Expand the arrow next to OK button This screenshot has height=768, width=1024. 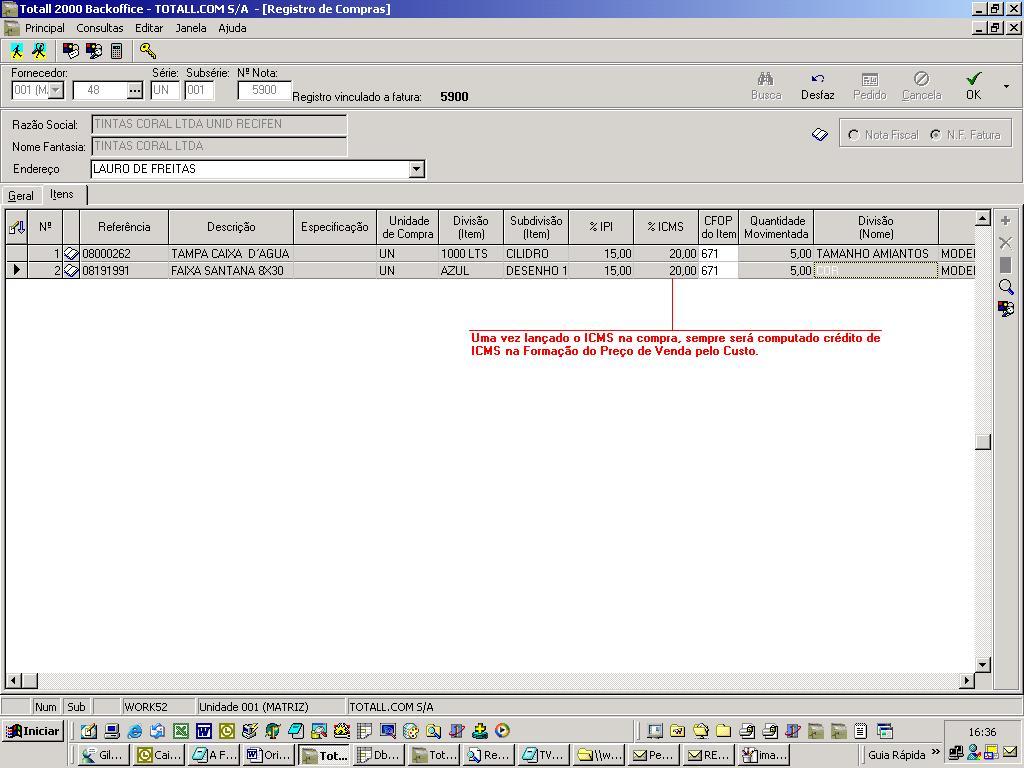coord(1005,86)
